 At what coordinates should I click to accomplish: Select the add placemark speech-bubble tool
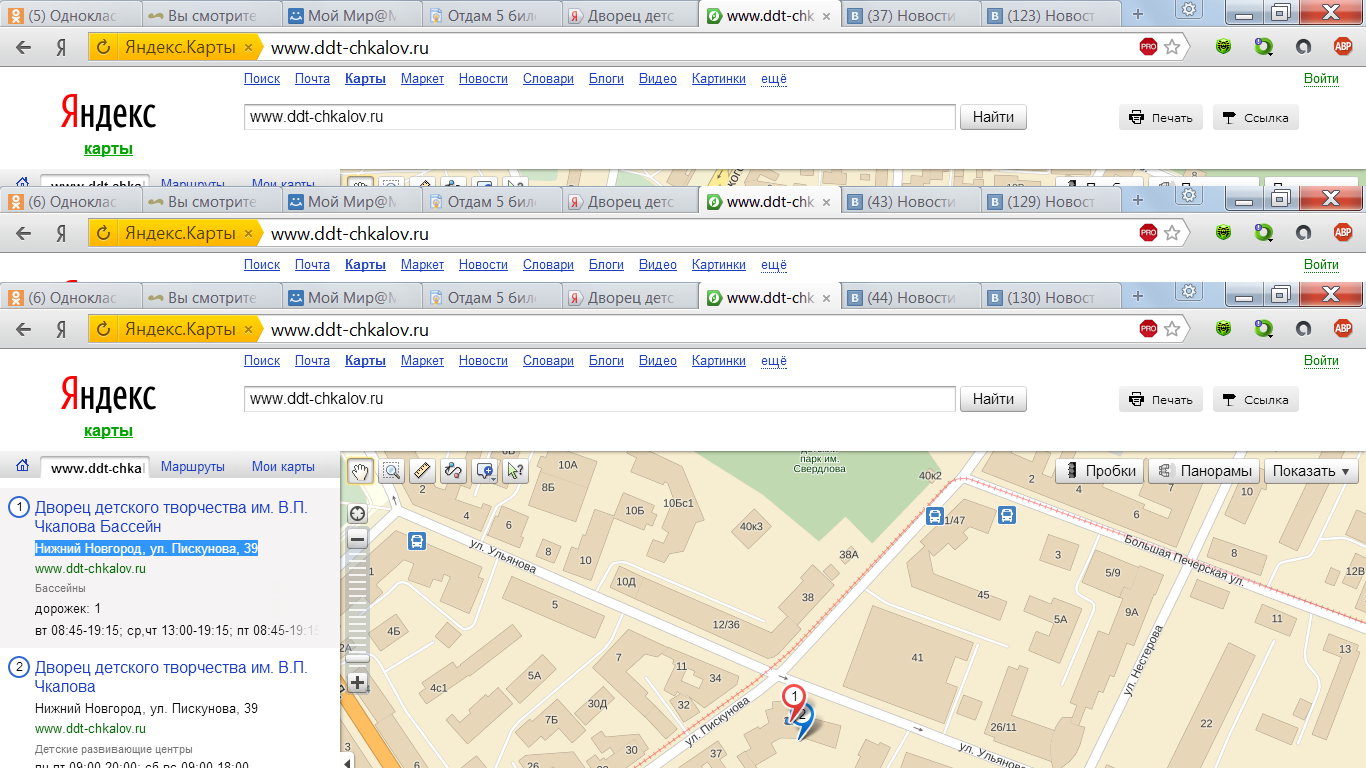coord(483,470)
